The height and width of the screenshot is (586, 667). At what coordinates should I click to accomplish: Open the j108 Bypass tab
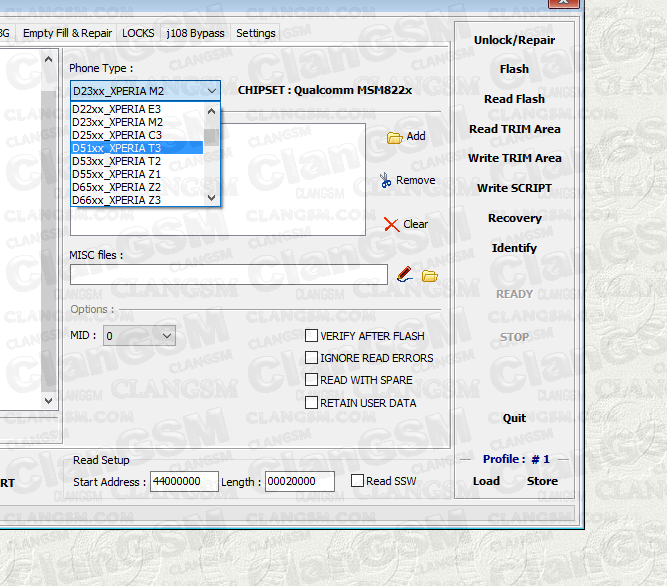pos(195,33)
